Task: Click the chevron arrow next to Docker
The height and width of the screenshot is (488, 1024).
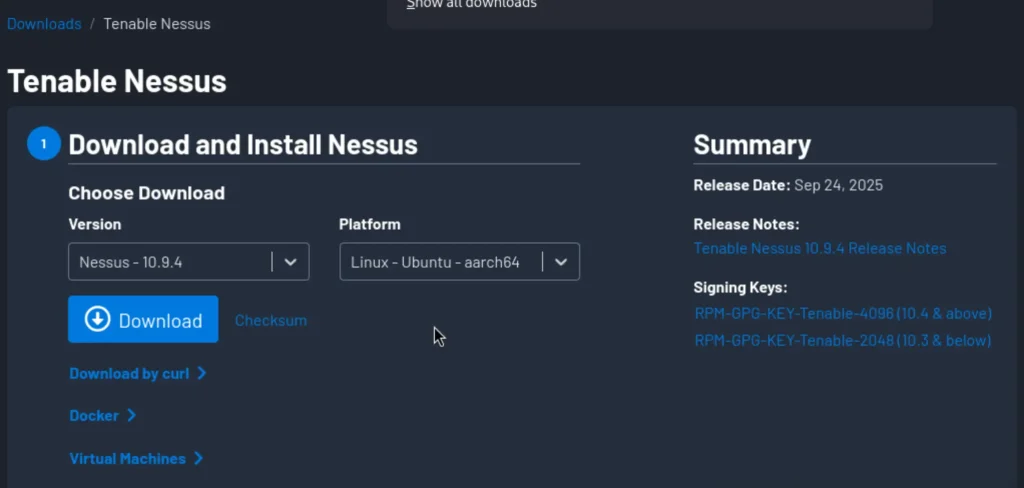Action: (131, 415)
